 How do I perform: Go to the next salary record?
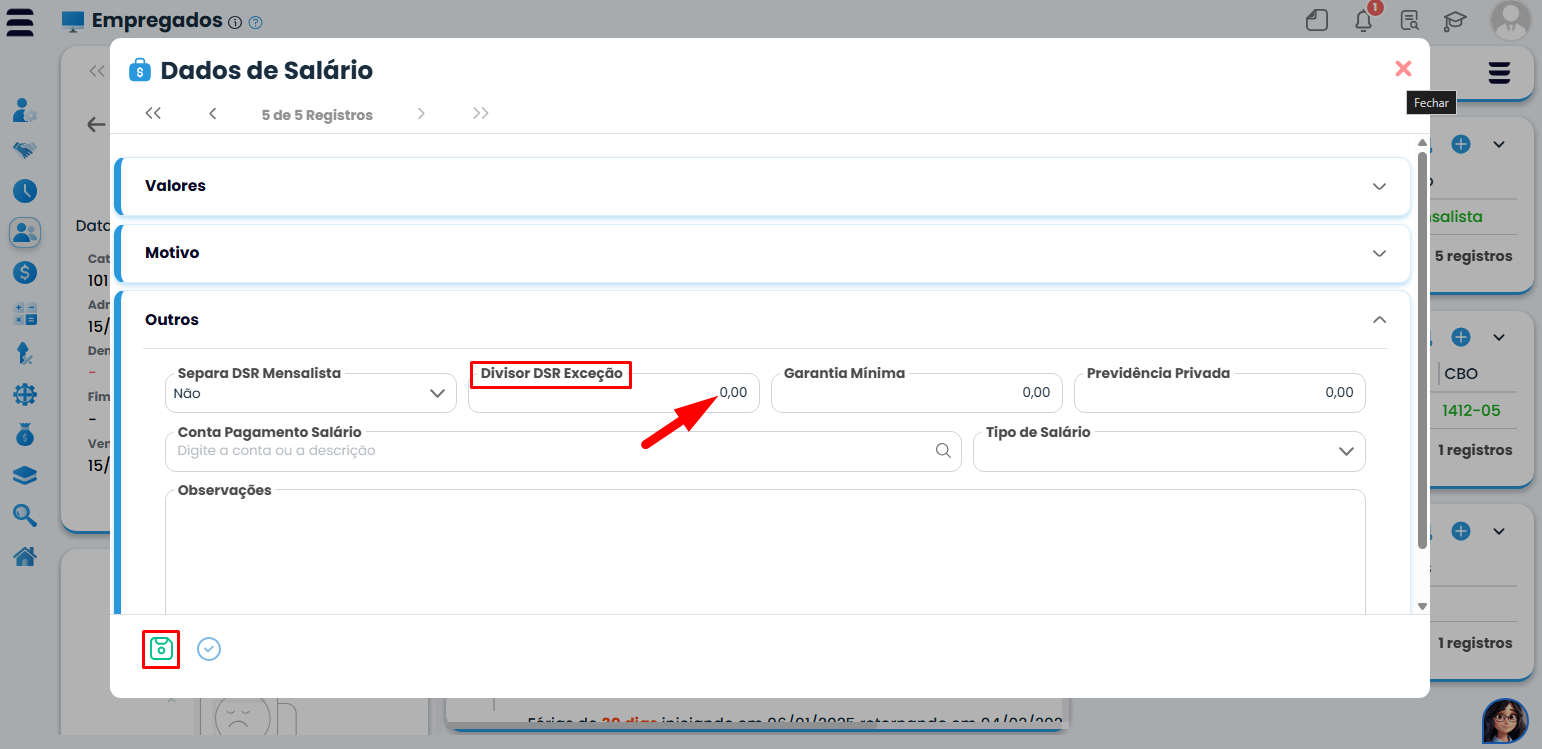pos(421,114)
